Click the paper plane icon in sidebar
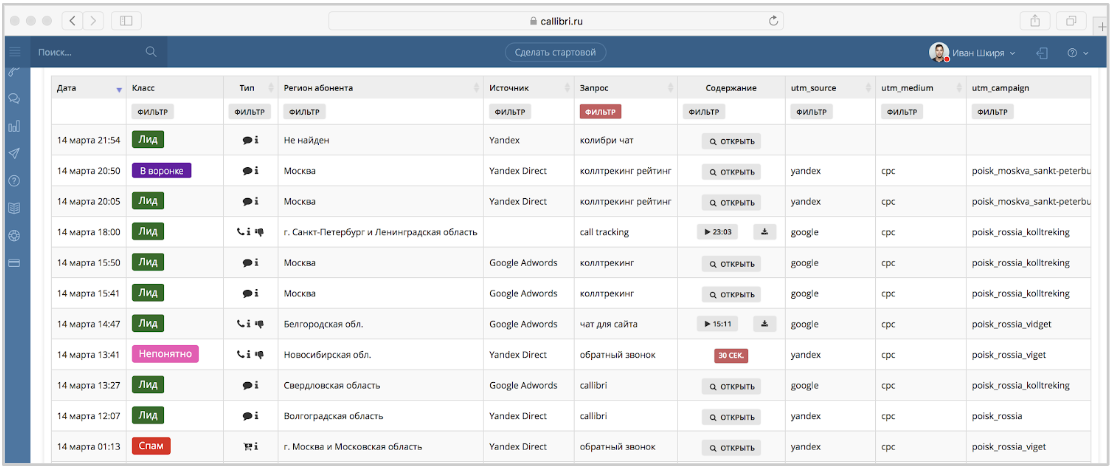 (x=14, y=154)
